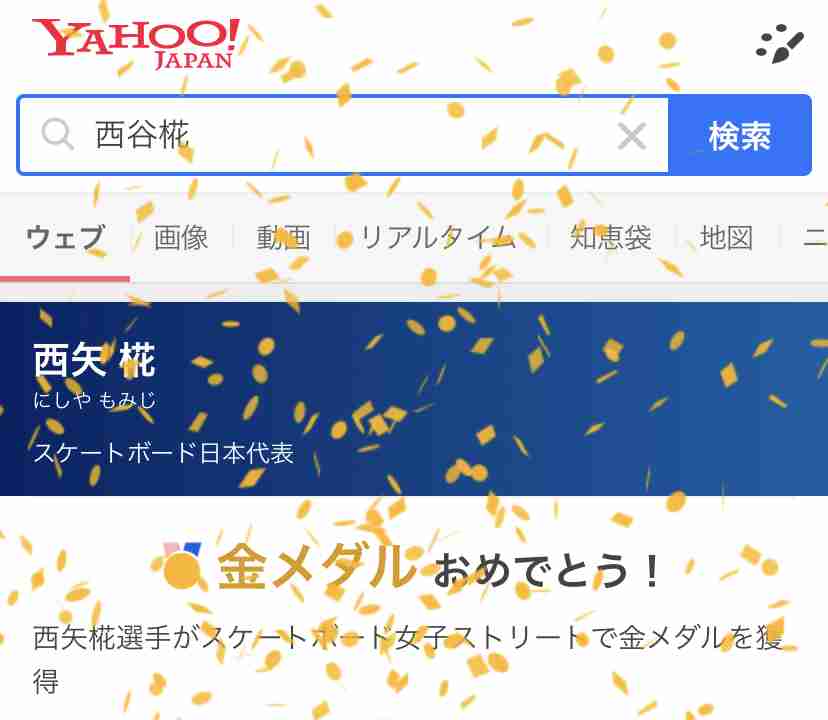This screenshot has width=828, height=720.
Task: Select the ウェブ tab
Action: 65,237
